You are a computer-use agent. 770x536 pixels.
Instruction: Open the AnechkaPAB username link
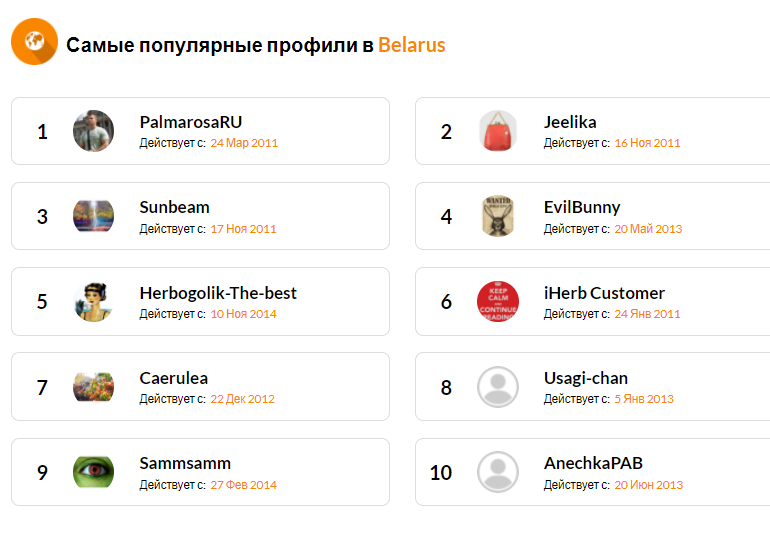coord(593,463)
